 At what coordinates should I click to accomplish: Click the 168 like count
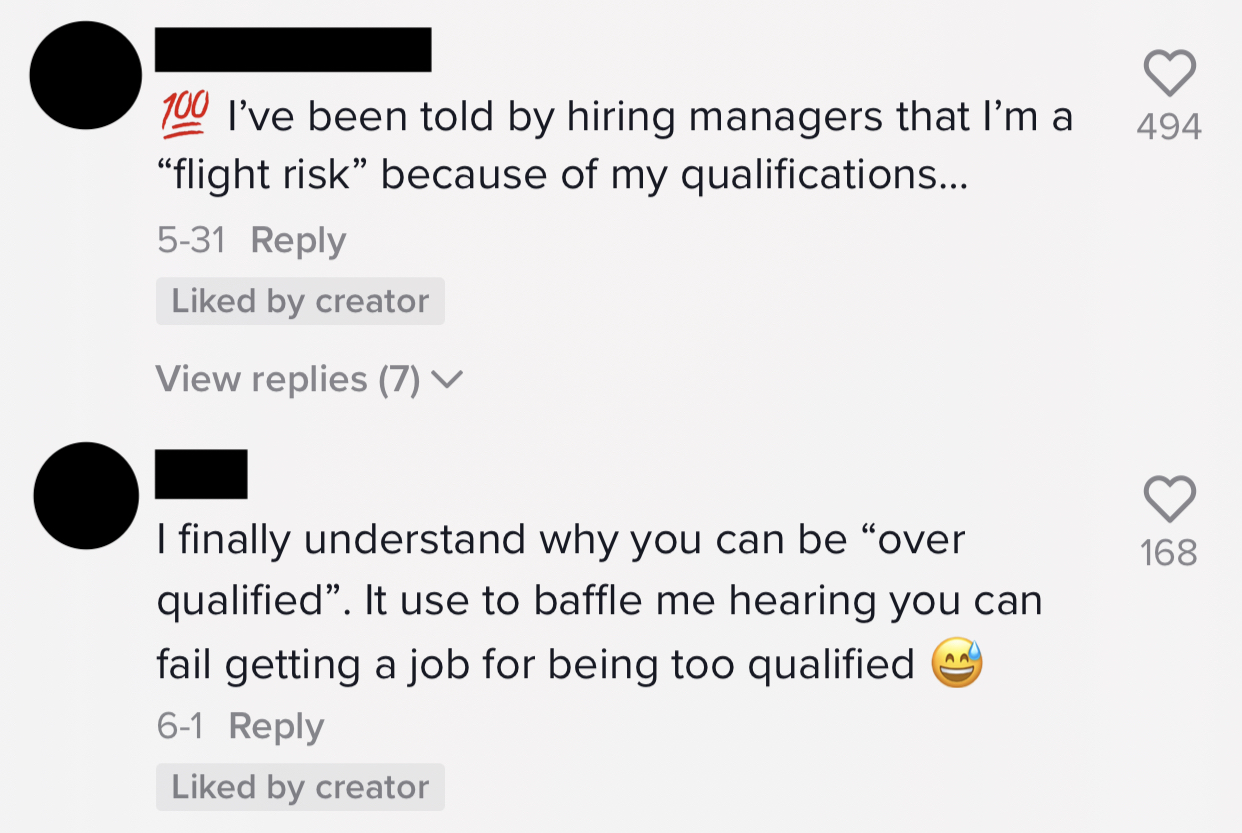pyautogui.click(x=1169, y=552)
